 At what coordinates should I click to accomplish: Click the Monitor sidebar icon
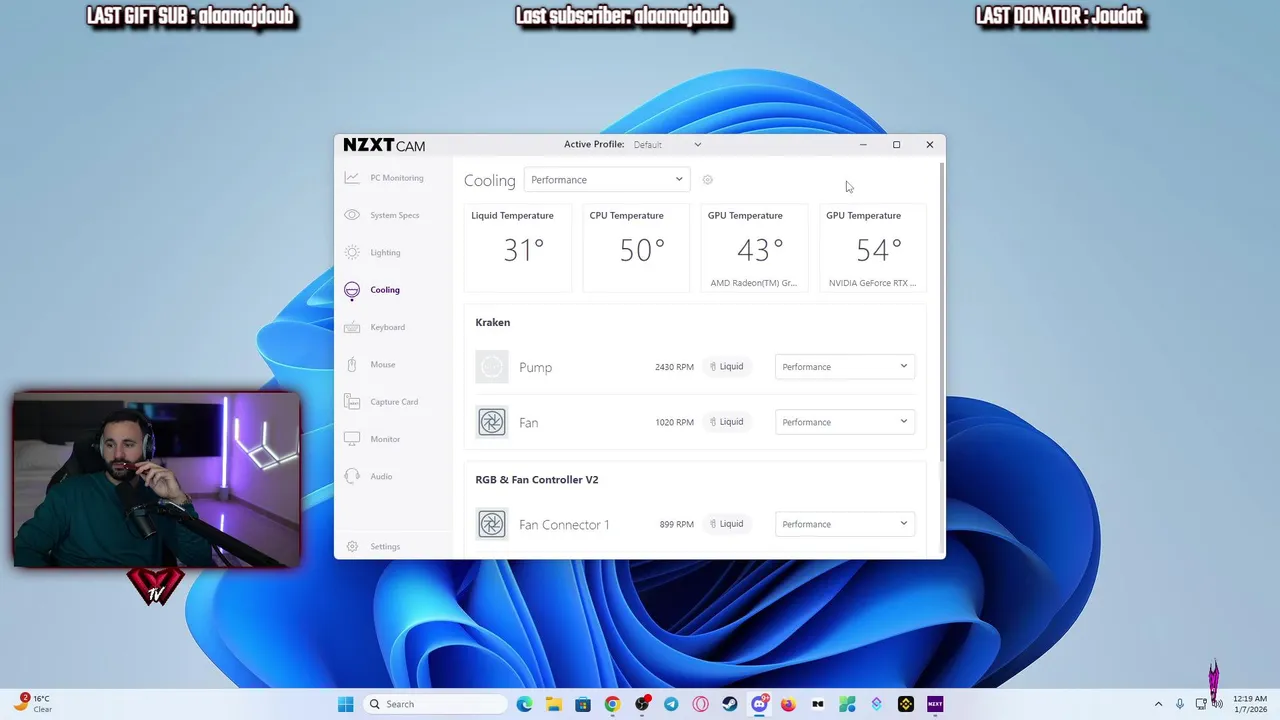(352, 439)
